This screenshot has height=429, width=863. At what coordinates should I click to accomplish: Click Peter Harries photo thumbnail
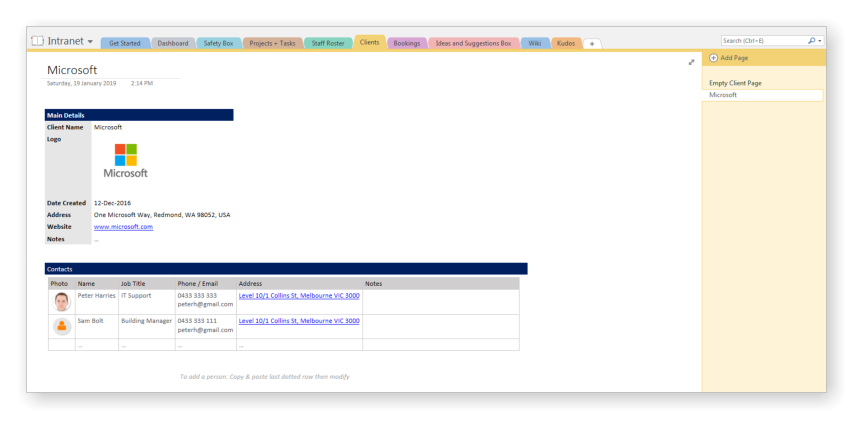pyautogui.click(x=62, y=302)
